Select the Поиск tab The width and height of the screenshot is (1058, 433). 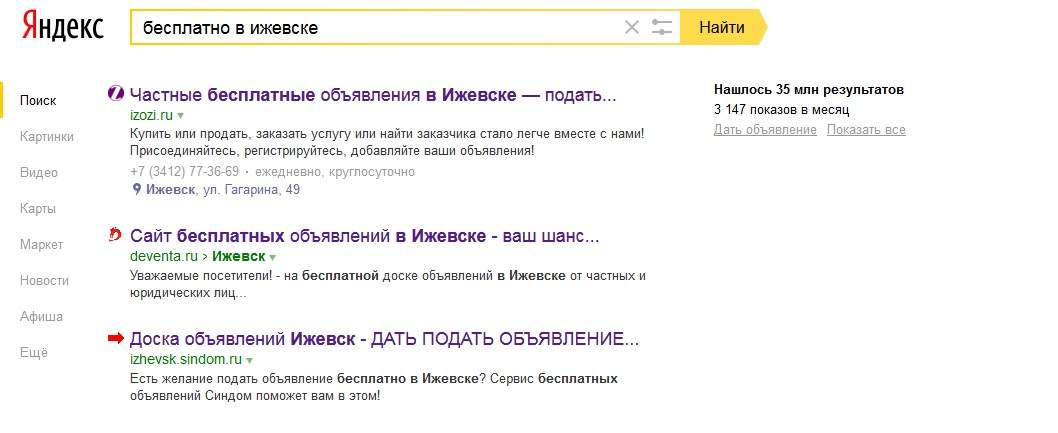pyautogui.click(x=38, y=100)
